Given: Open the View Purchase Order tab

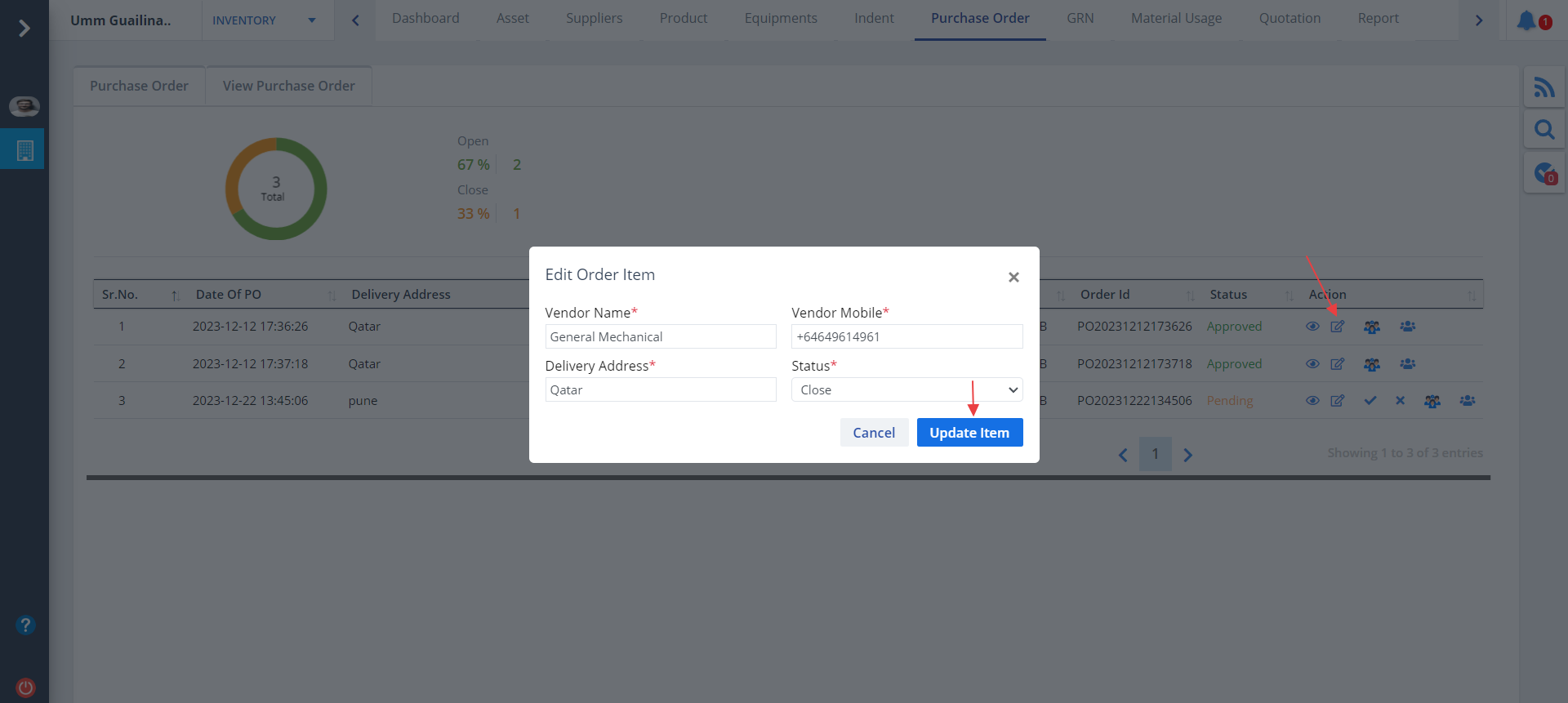Looking at the screenshot, I should tap(288, 86).
